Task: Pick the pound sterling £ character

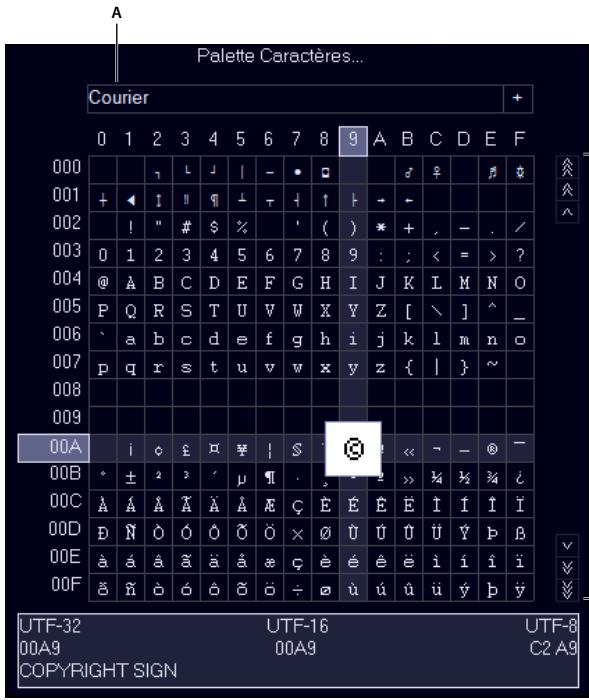Action: tap(186, 449)
